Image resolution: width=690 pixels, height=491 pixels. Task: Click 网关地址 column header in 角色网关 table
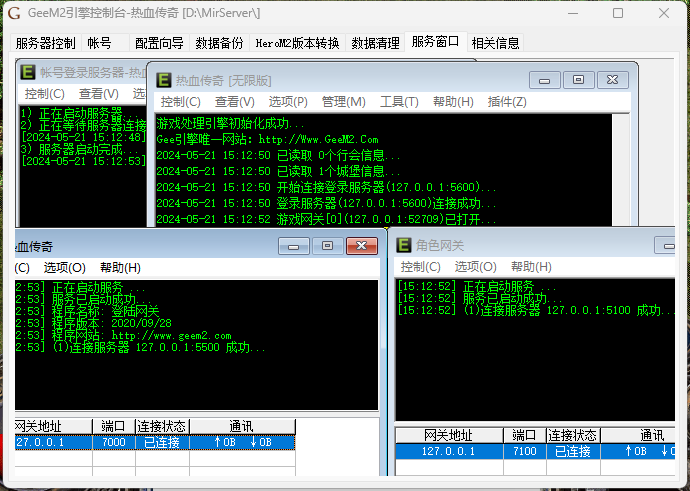pyautogui.click(x=449, y=436)
